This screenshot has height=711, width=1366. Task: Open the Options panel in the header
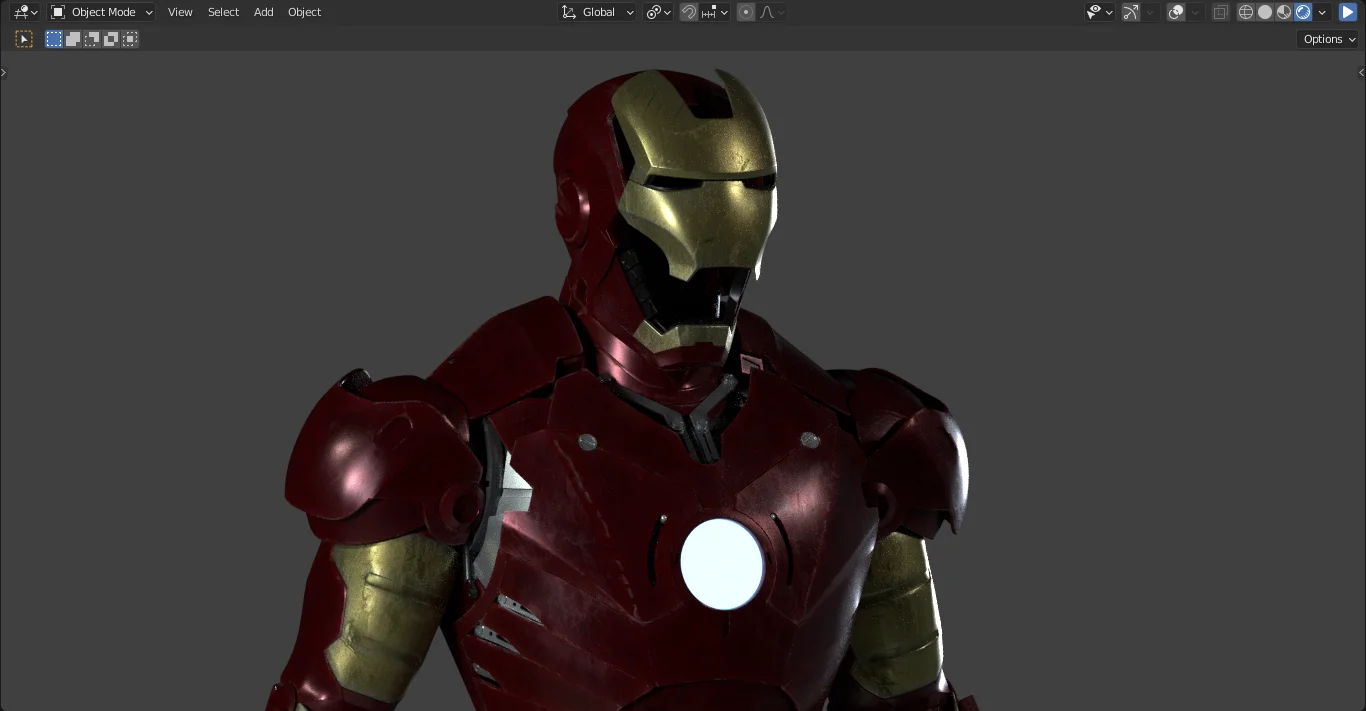click(x=1325, y=38)
